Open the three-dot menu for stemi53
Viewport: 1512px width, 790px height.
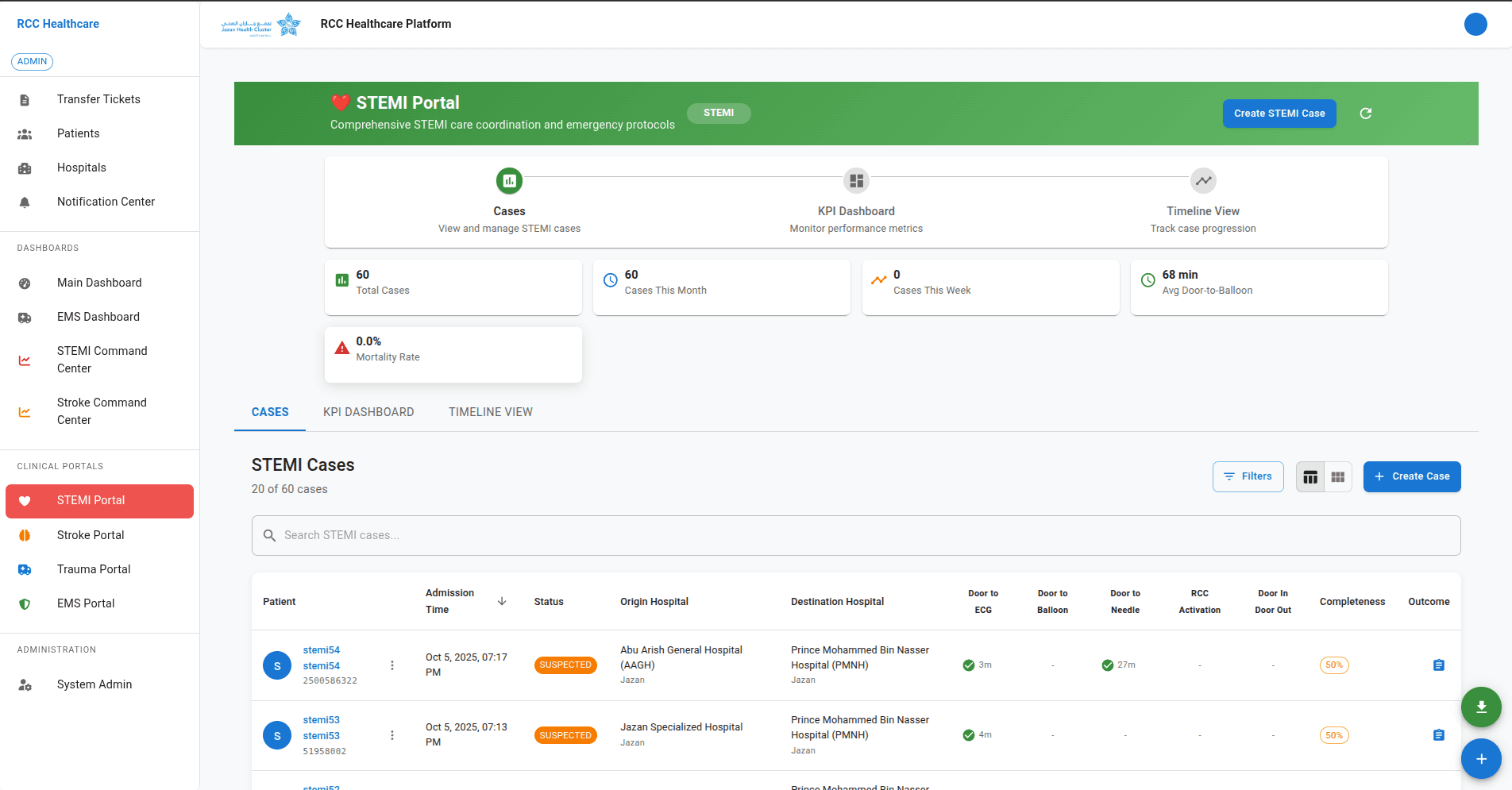391,735
